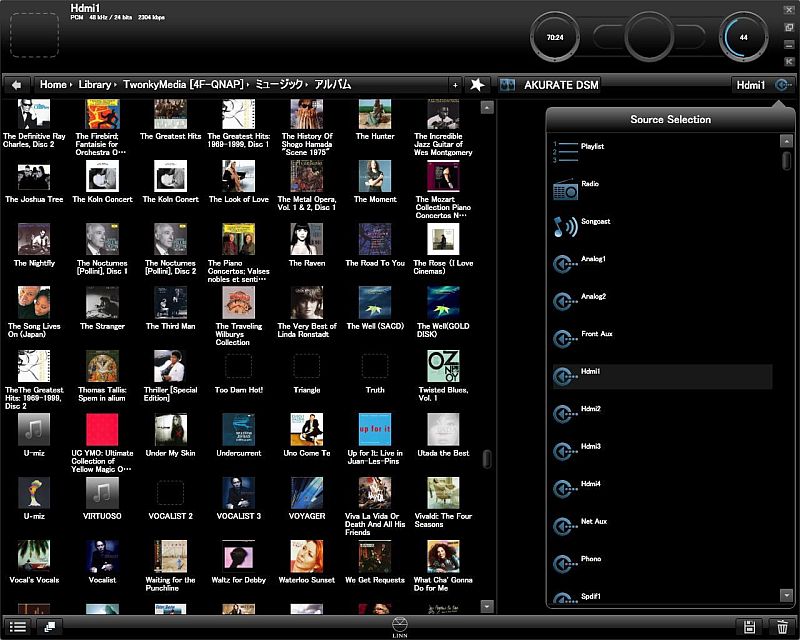Open The Moment album
The height and width of the screenshot is (640, 800).
[x=375, y=177]
